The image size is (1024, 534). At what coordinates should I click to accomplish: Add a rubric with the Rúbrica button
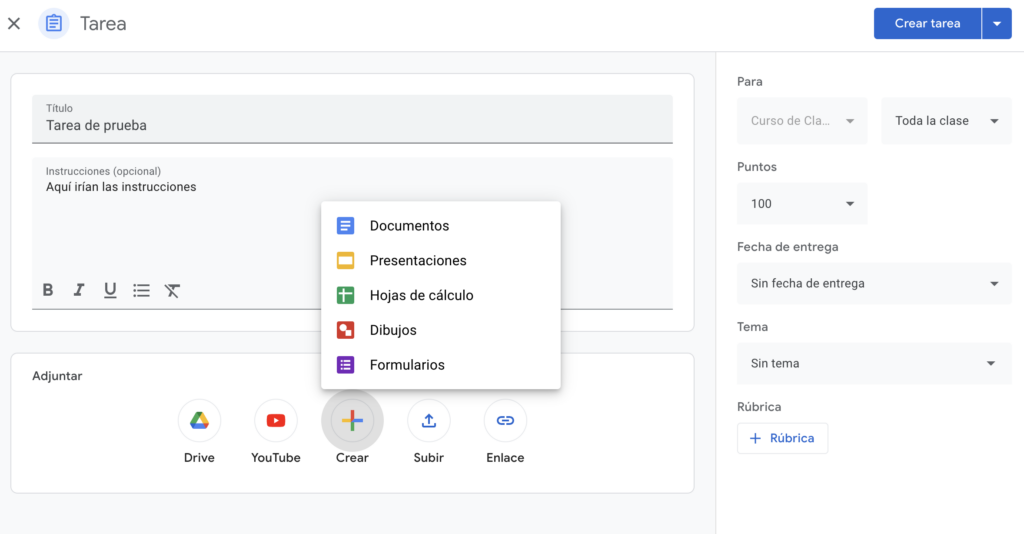782,438
